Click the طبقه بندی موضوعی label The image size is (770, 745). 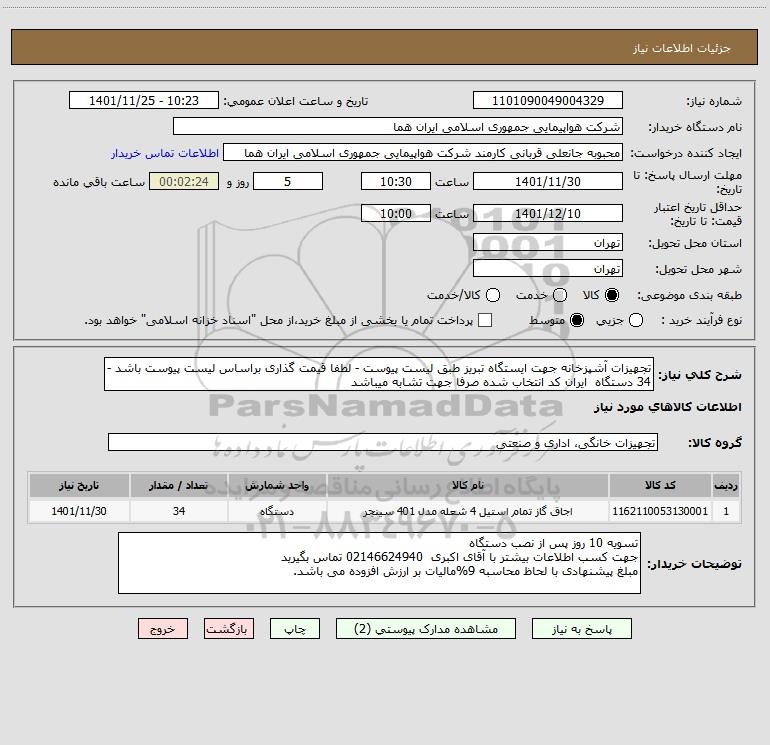pos(689,295)
